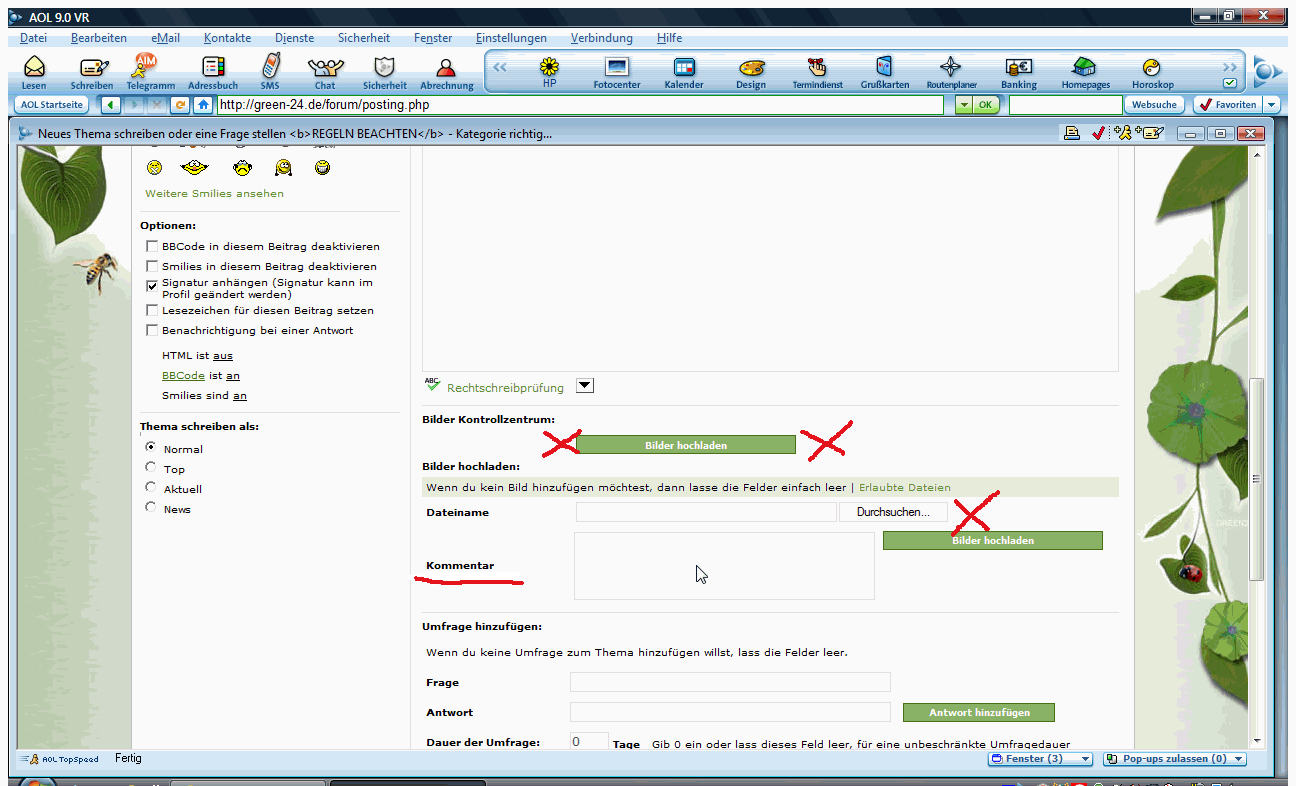Open the Banking icon
Viewport: 1296px width, 786px height.
pyautogui.click(x=1018, y=69)
